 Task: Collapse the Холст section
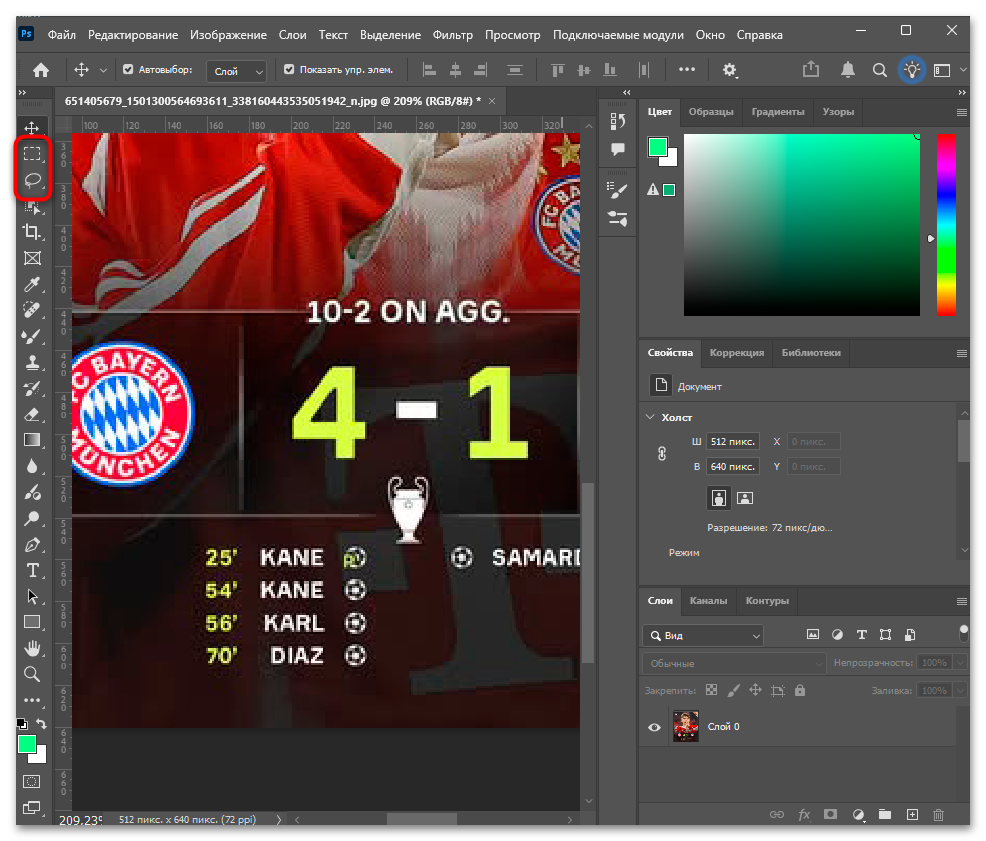650,417
